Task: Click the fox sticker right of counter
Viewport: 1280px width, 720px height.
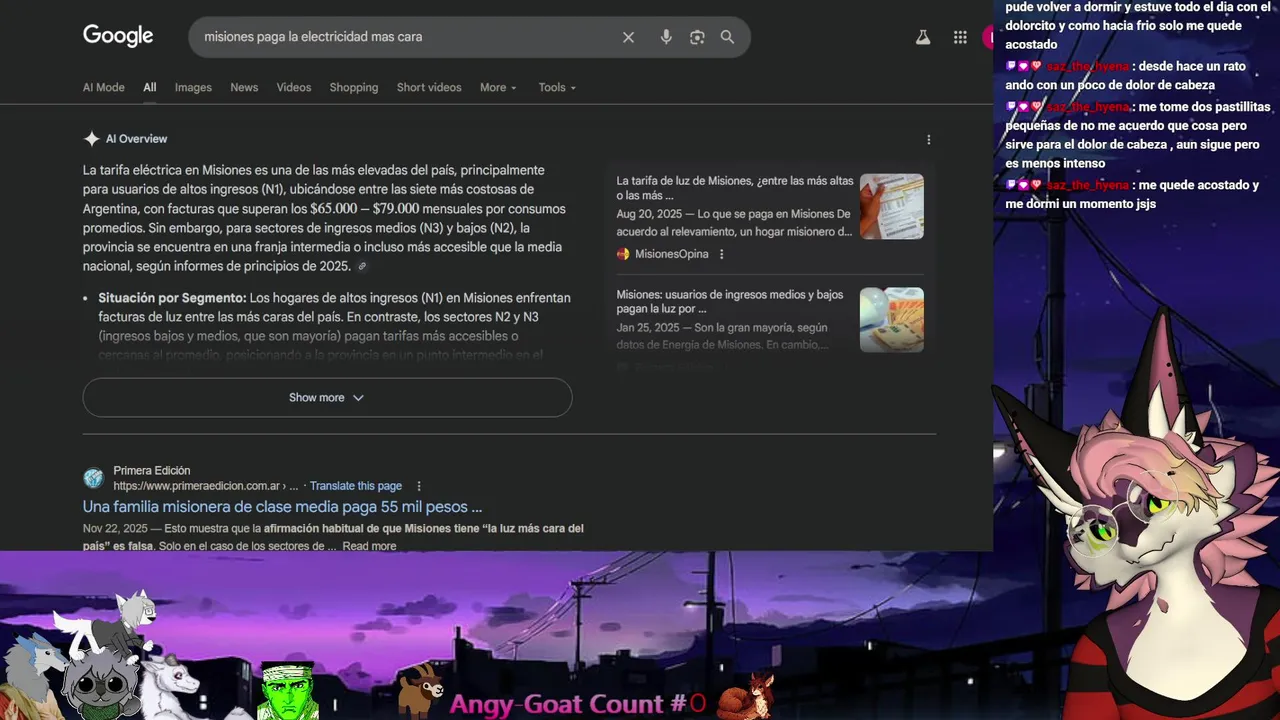Action: tap(747, 695)
